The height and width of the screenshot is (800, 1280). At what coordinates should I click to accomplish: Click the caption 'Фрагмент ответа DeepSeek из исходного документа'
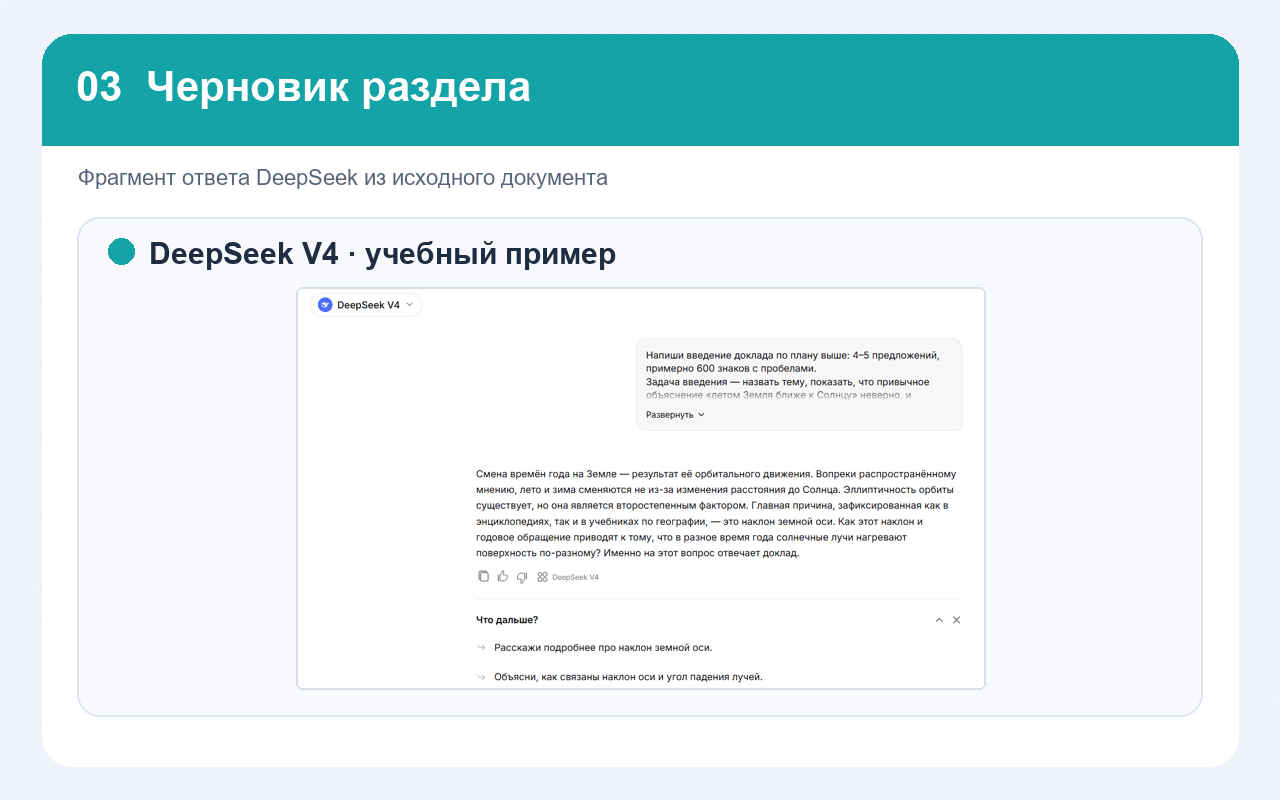click(343, 178)
